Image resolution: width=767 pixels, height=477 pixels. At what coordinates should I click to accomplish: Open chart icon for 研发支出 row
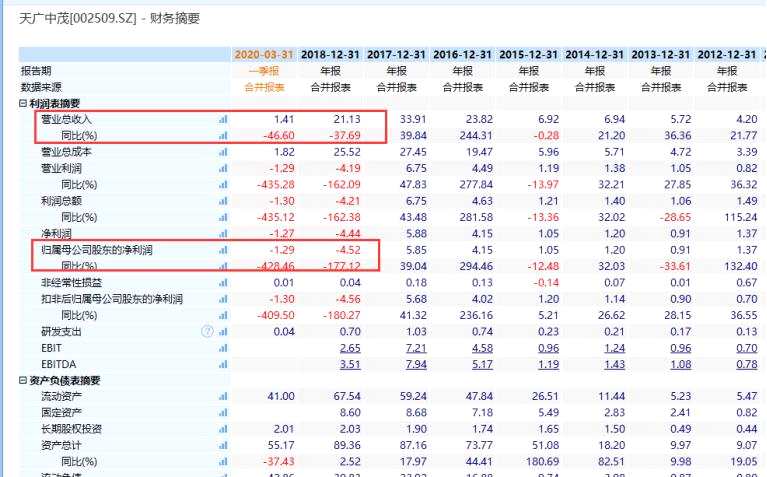(223, 332)
